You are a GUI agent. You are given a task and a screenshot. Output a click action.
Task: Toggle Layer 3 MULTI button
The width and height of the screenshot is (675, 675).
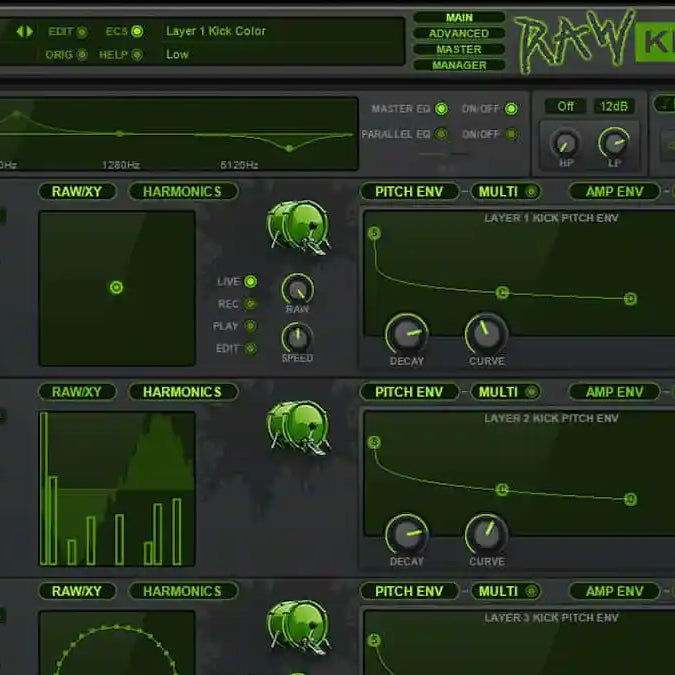pyautogui.click(x=506, y=591)
